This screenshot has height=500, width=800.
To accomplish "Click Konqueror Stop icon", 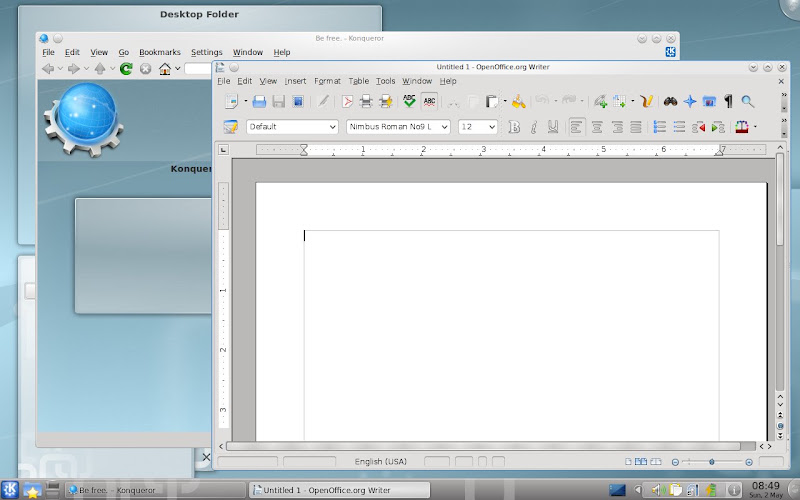I will click(x=145, y=68).
